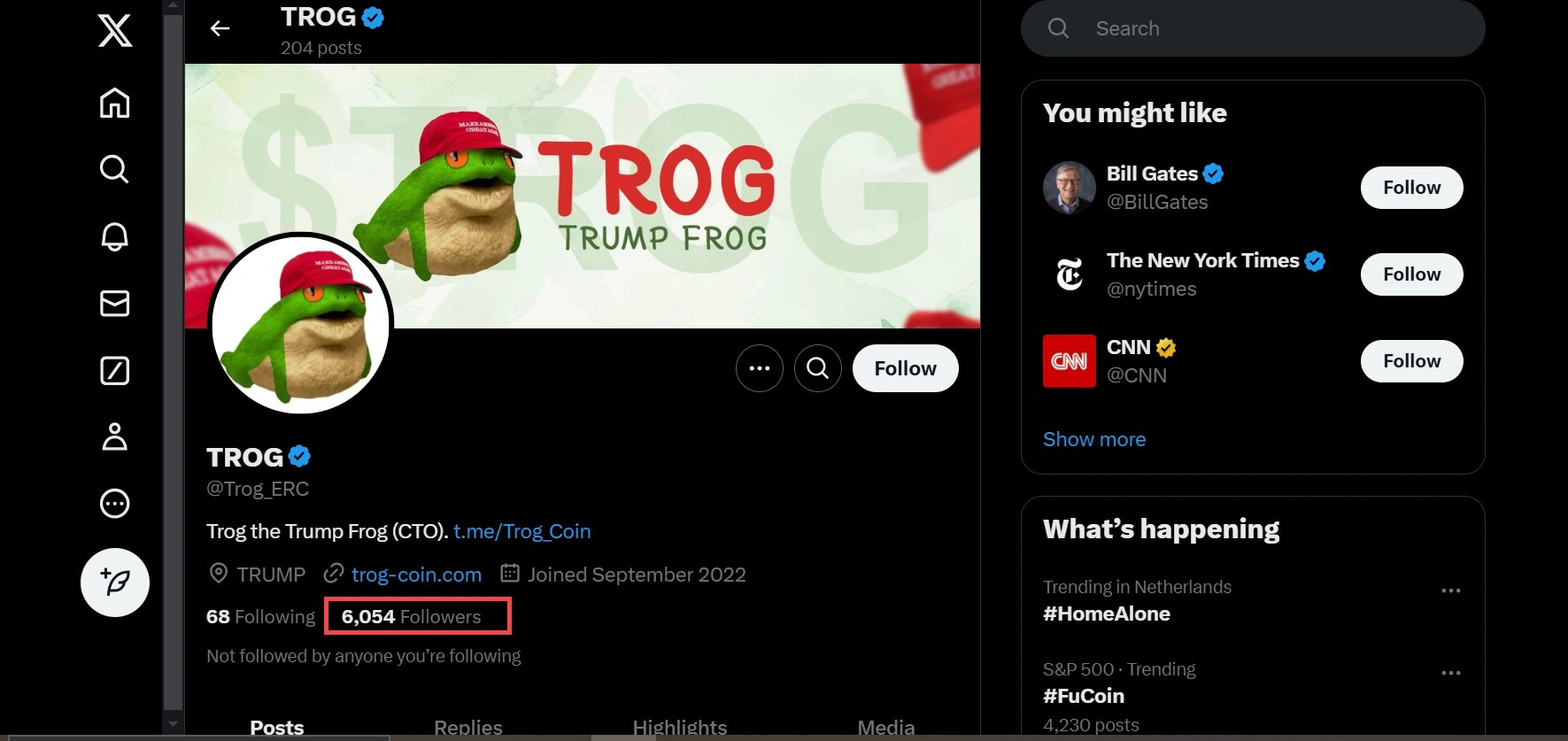Image resolution: width=1568 pixels, height=741 pixels.
Task: Open Explore with magnifier sidebar icon
Action: click(114, 168)
